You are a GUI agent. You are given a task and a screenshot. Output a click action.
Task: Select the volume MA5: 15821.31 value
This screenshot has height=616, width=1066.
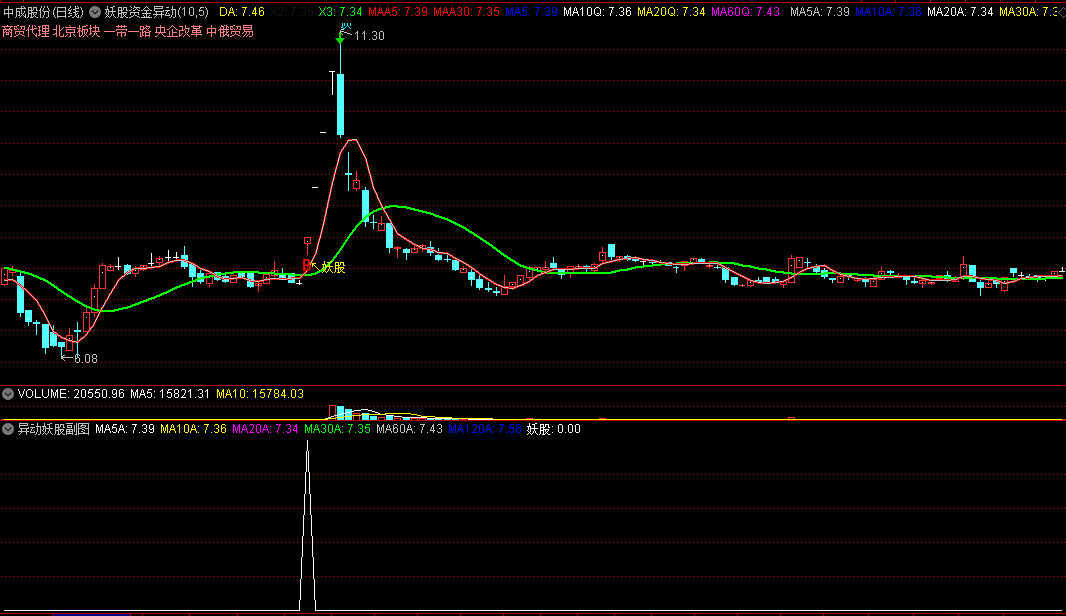point(170,394)
